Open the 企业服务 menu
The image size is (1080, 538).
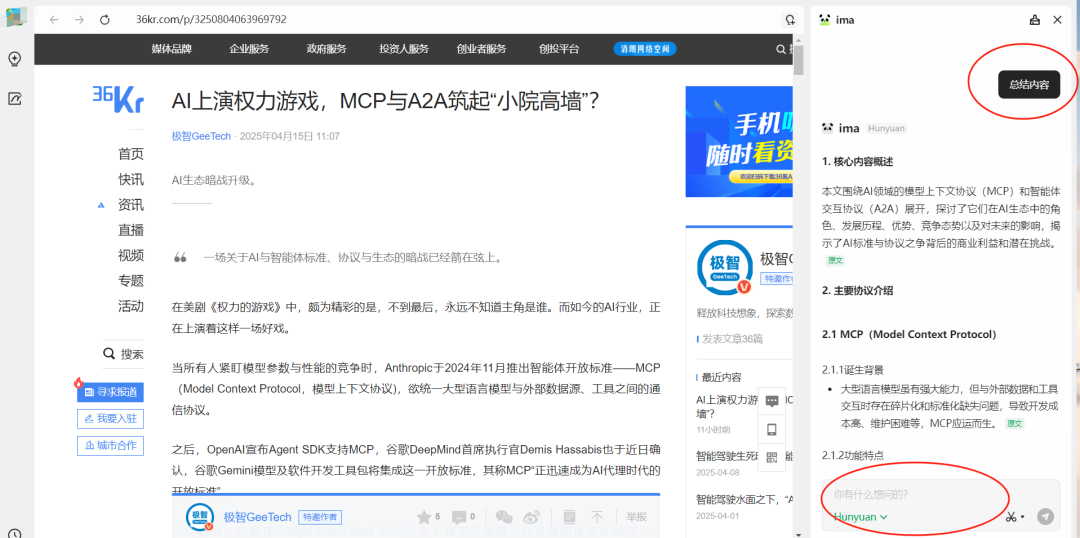pyautogui.click(x=249, y=49)
